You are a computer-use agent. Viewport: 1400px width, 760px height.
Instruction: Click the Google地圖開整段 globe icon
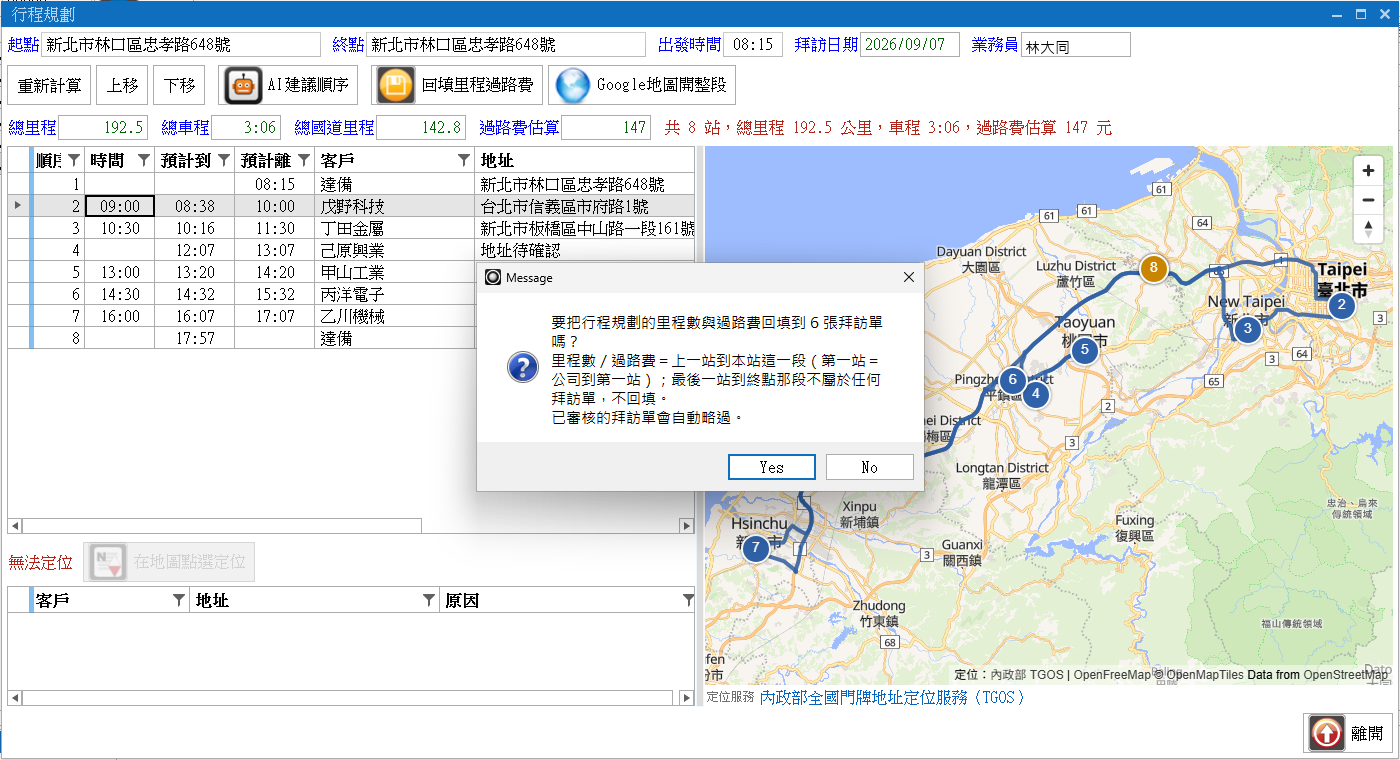[573, 85]
